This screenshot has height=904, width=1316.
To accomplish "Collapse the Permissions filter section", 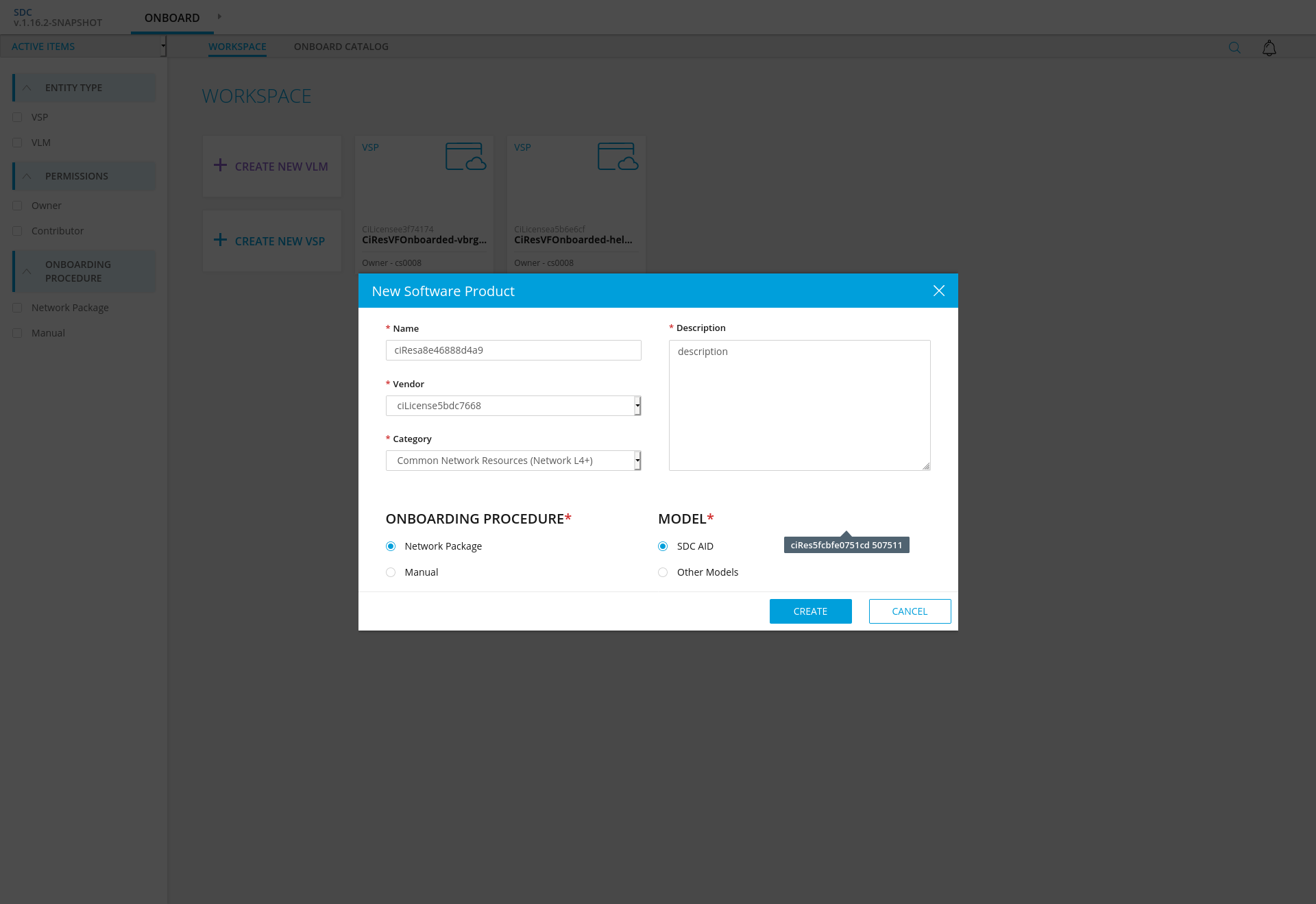I will (x=27, y=176).
